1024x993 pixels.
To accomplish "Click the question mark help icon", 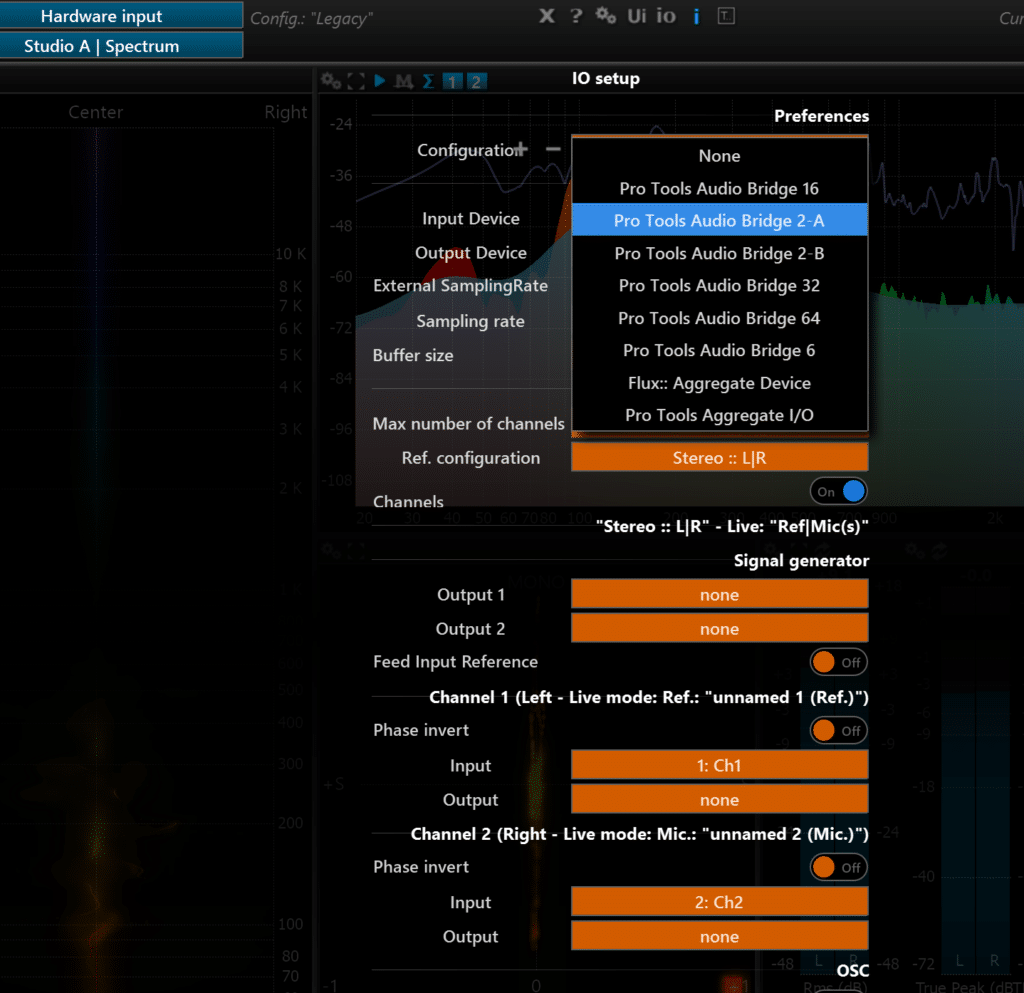I will pos(576,16).
